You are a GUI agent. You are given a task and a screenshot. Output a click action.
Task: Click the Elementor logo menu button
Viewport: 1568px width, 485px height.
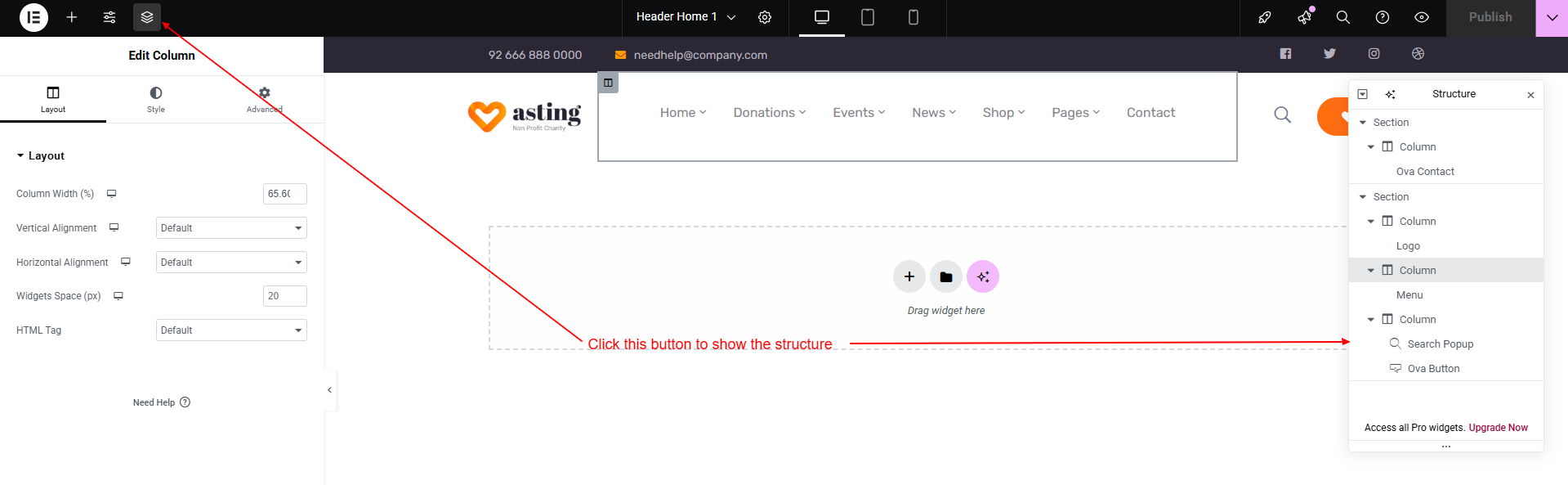tap(34, 17)
